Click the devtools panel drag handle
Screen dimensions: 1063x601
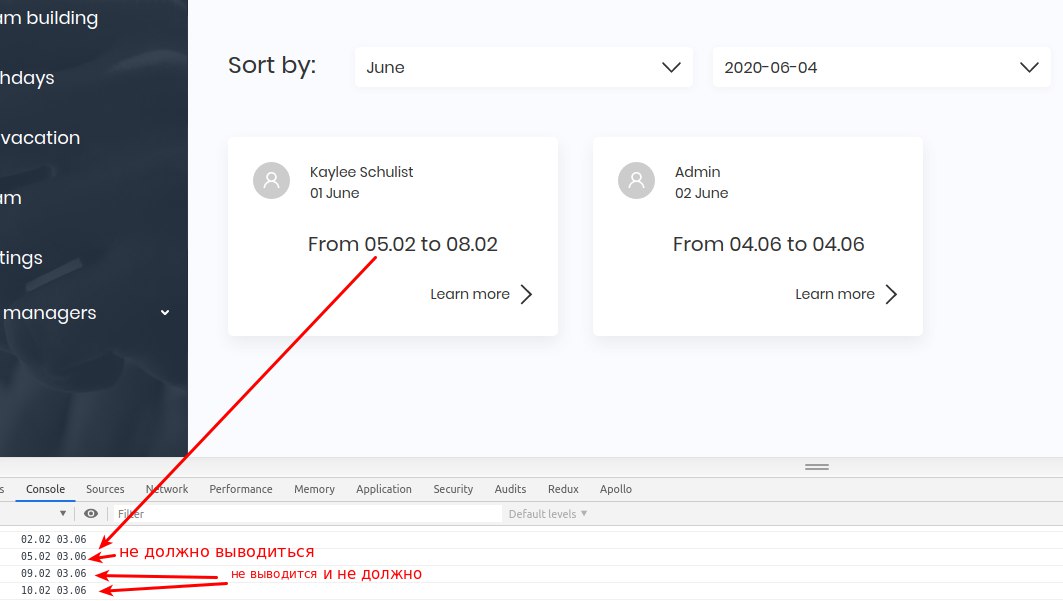point(817,467)
